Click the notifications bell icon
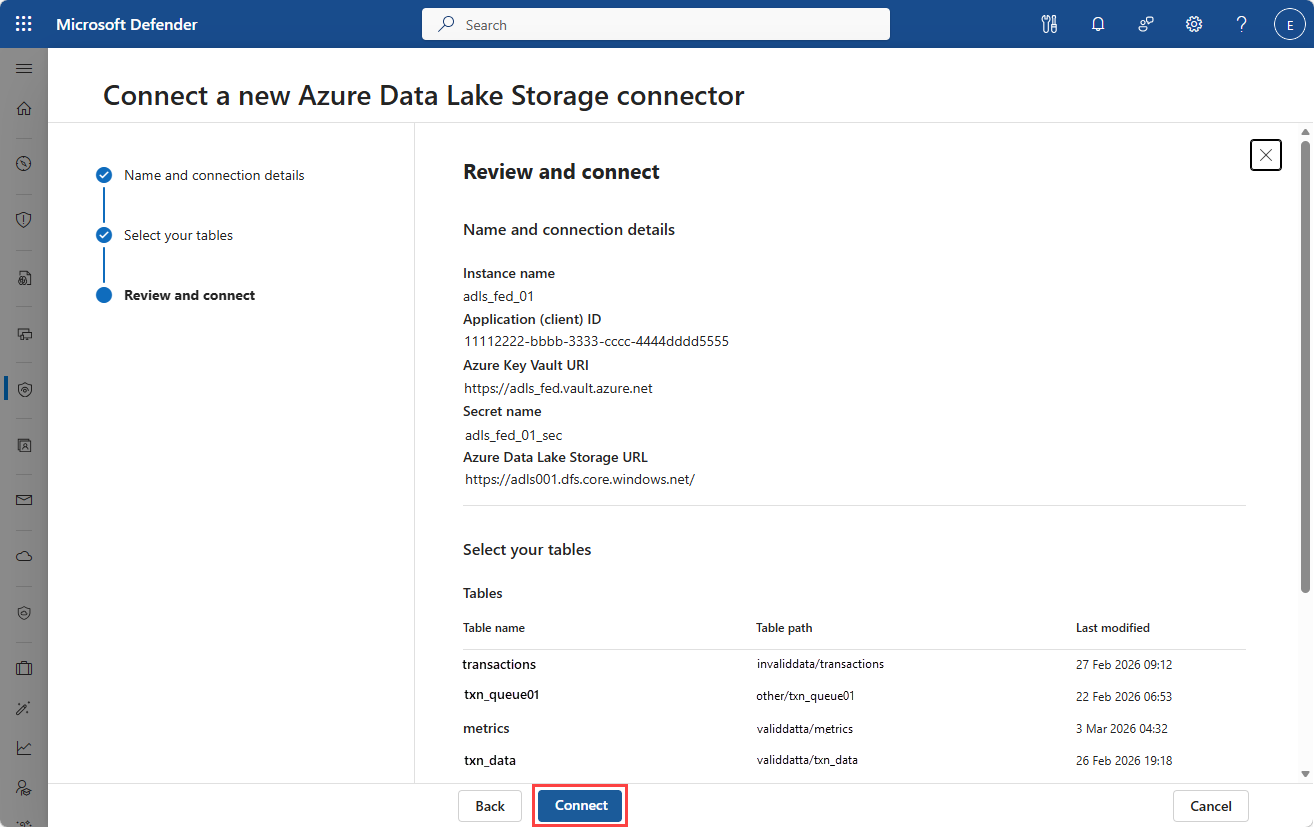1314x827 pixels. [x=1098, y=24]
